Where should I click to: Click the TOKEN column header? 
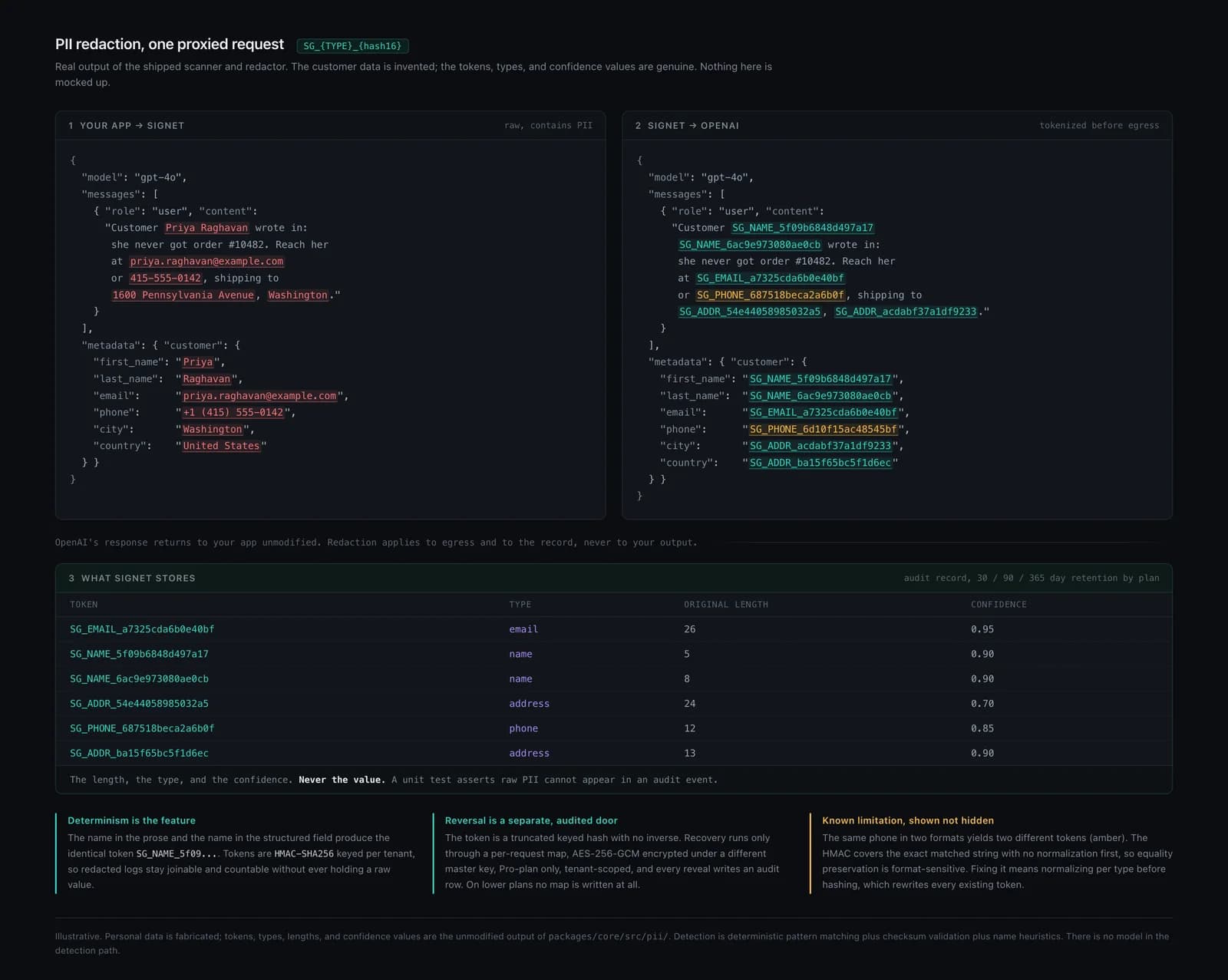(84, 605)
